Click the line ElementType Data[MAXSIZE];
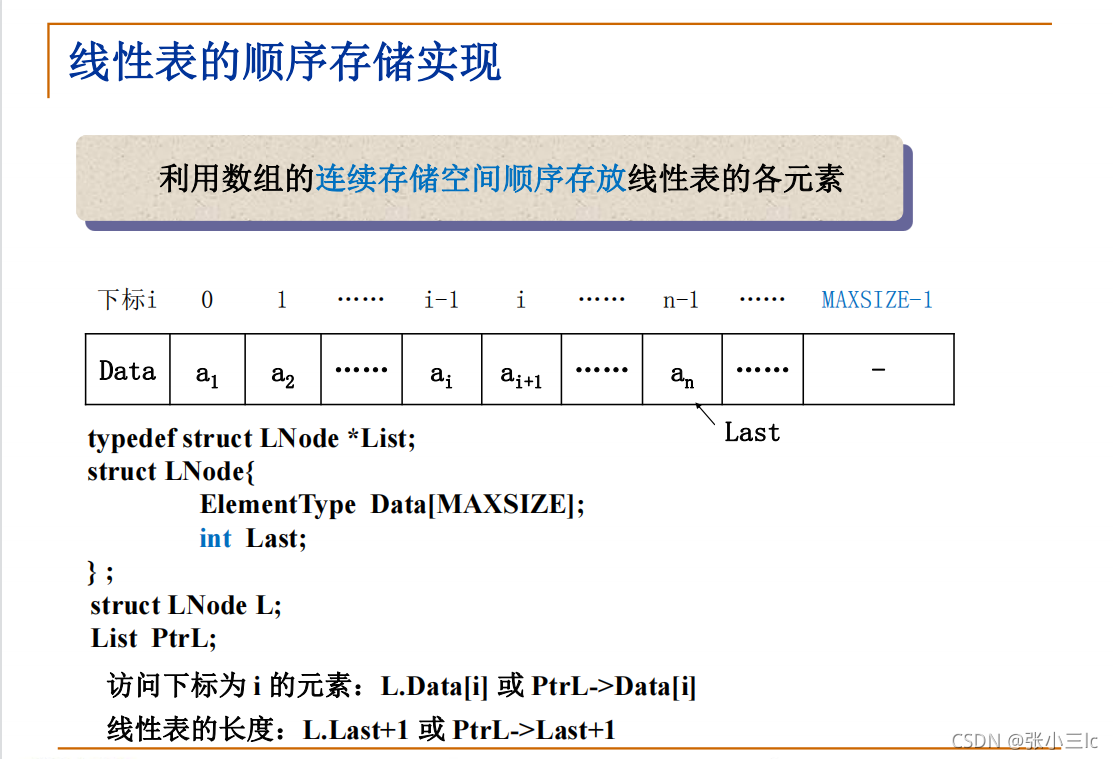 coord(392,505)
